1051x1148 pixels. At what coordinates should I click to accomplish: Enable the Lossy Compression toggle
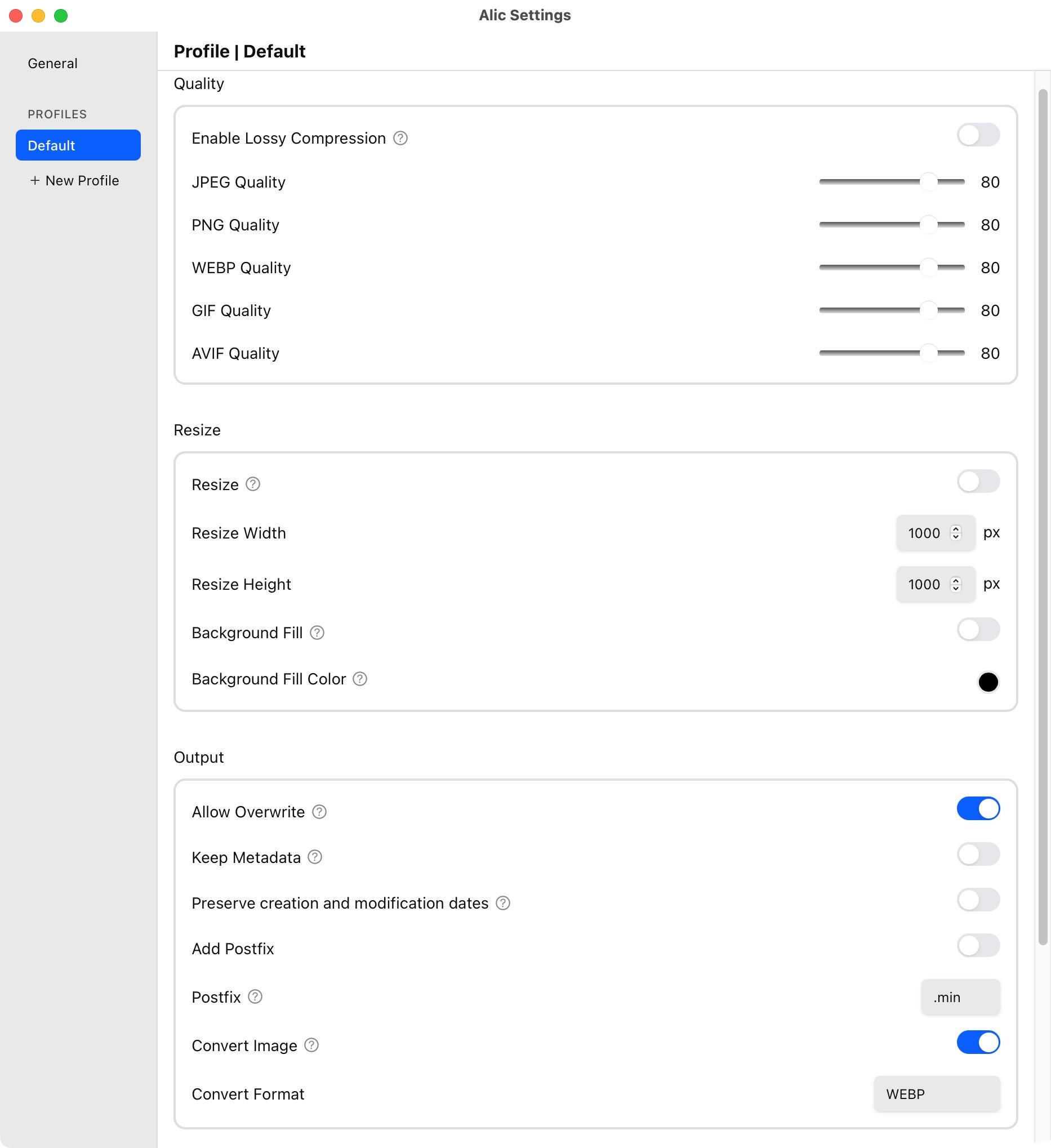point(978,136)
